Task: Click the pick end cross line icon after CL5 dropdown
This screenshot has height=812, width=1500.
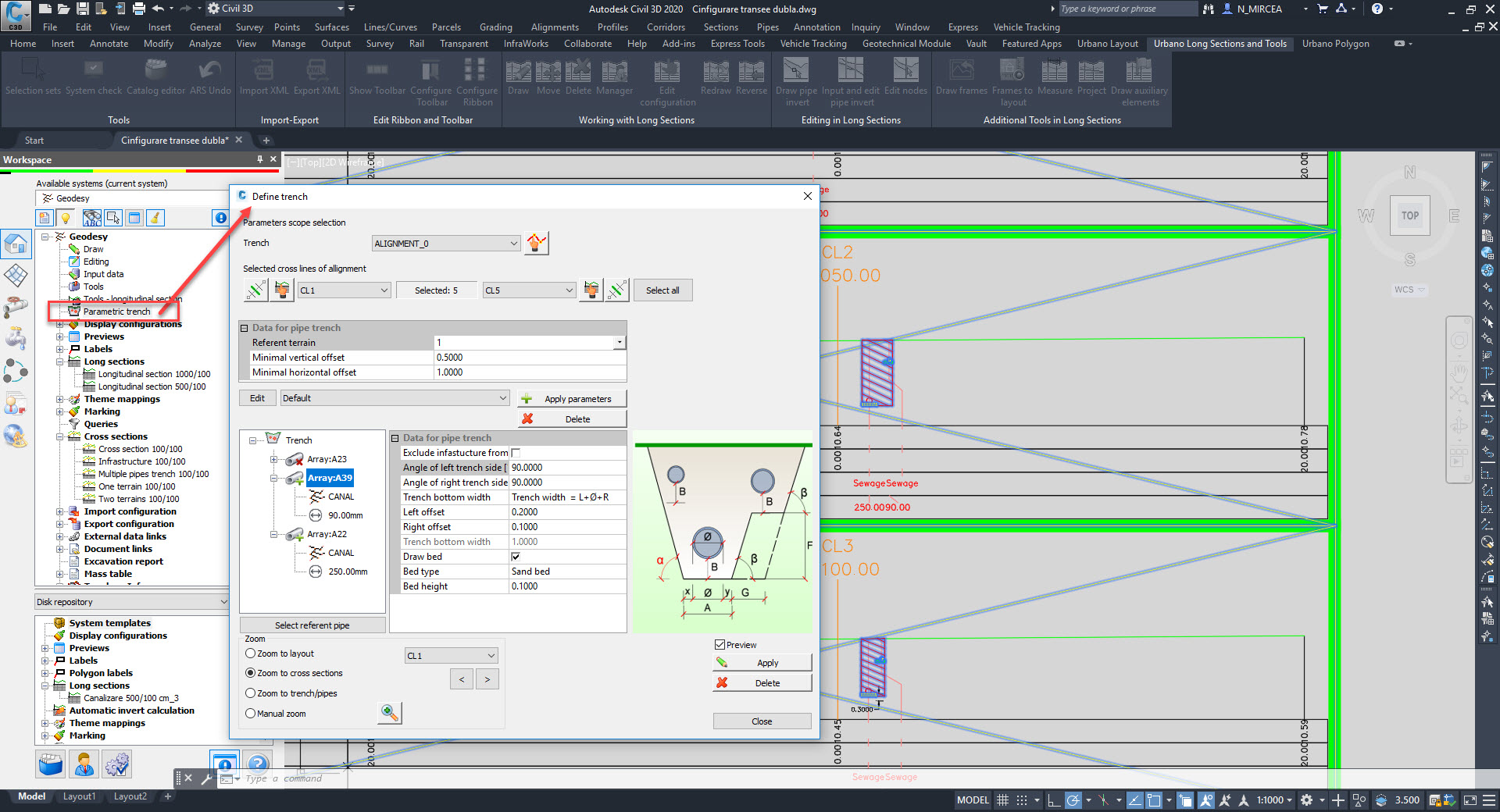Action: [x=591, y=290]
